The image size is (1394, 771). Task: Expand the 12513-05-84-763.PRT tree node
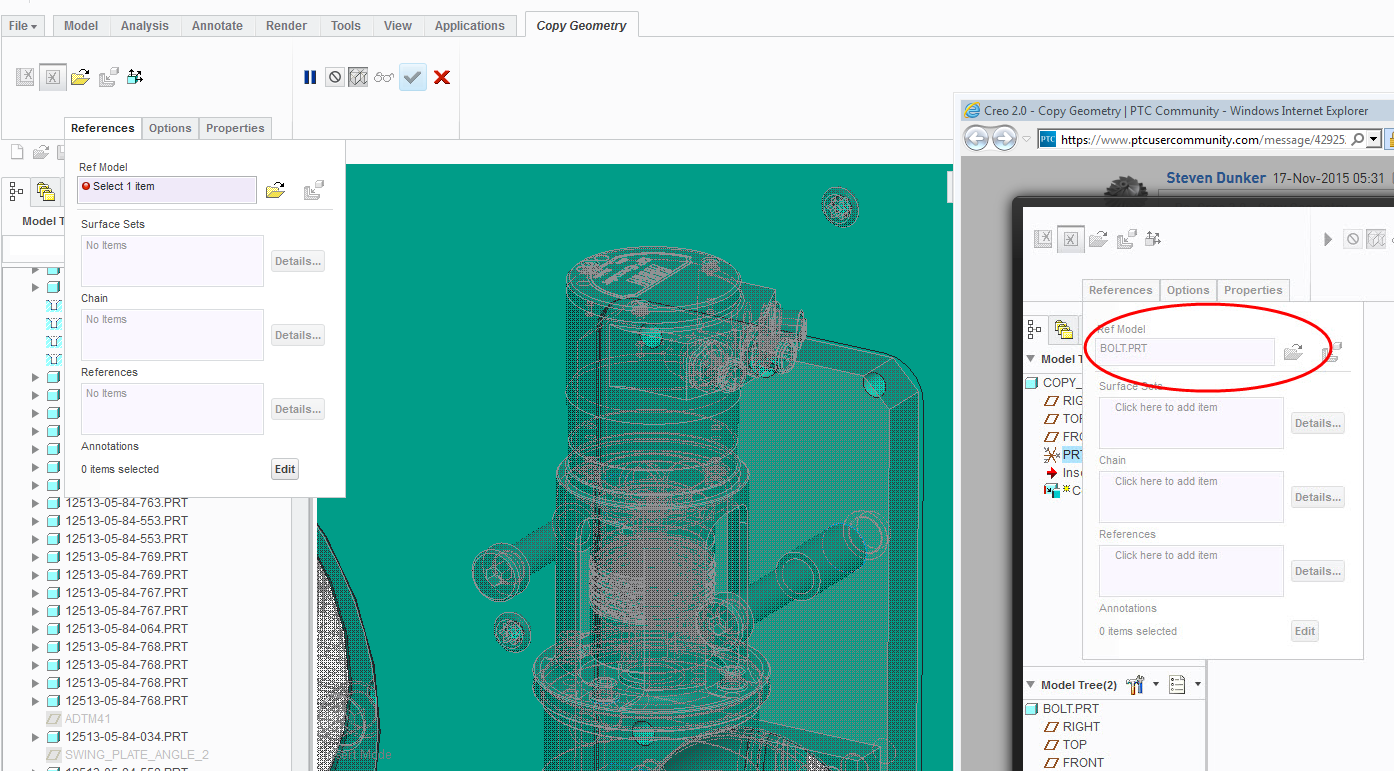(36, 503)
